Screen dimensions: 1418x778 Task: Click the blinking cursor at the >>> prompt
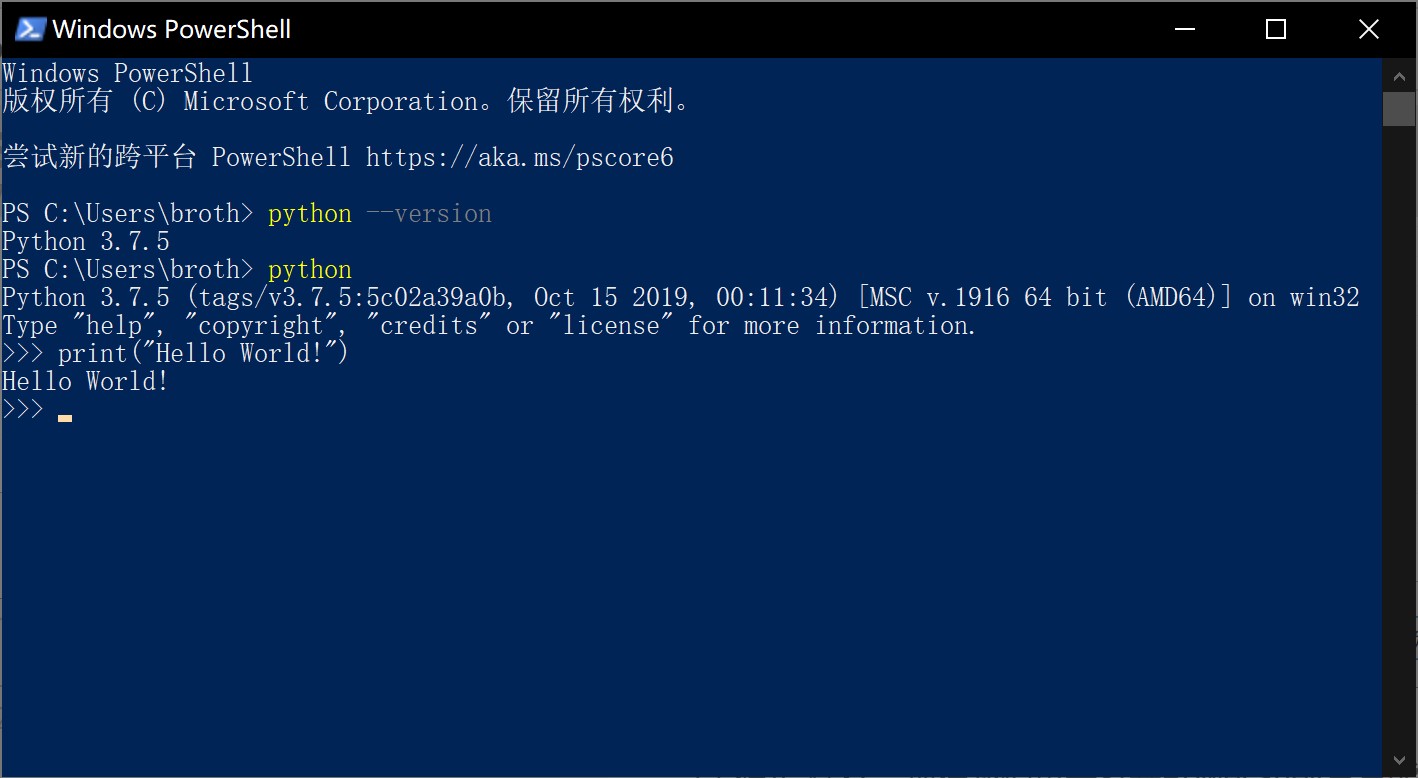[x=64, y=418]
